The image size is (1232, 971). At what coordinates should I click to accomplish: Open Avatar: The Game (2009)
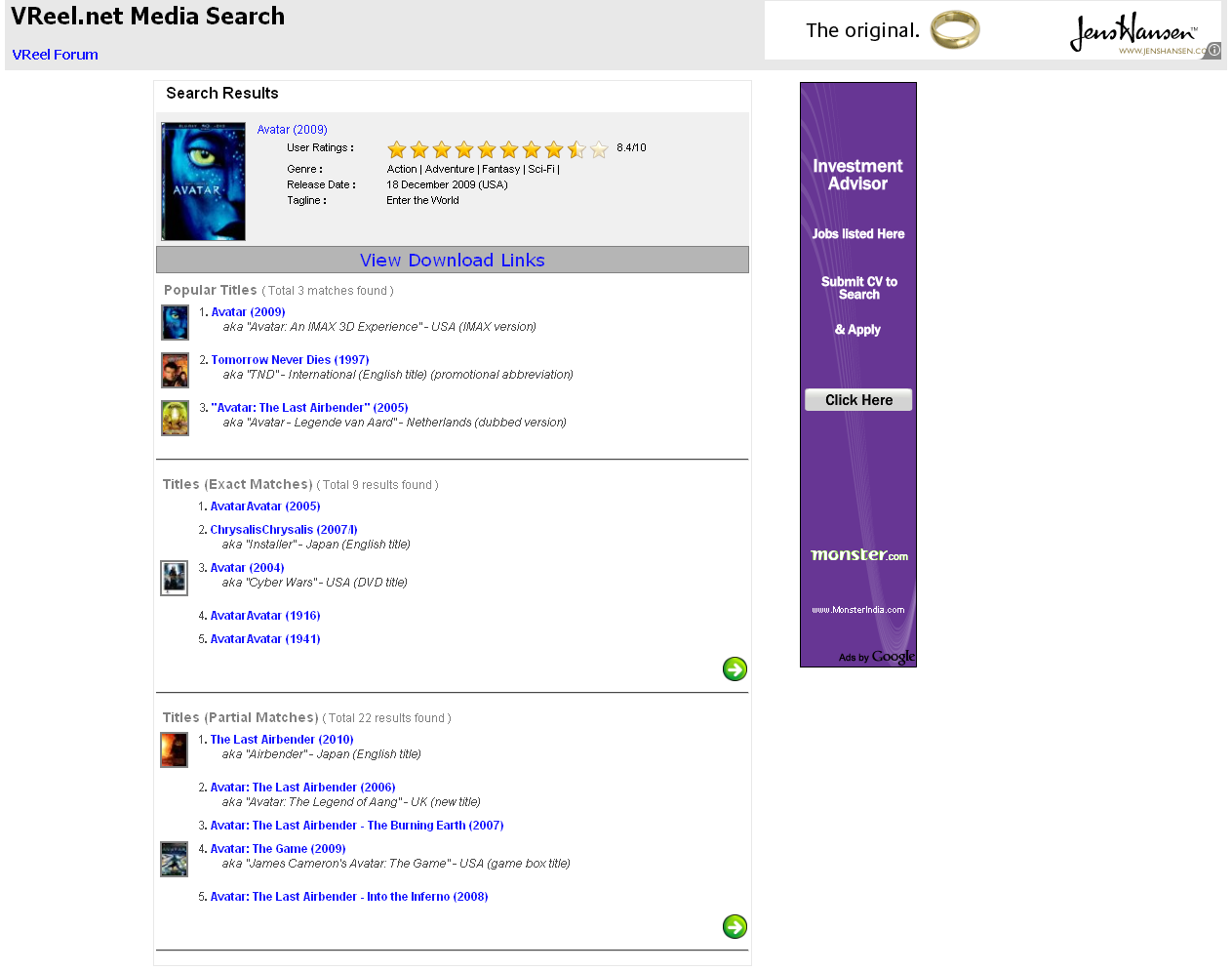278,849
